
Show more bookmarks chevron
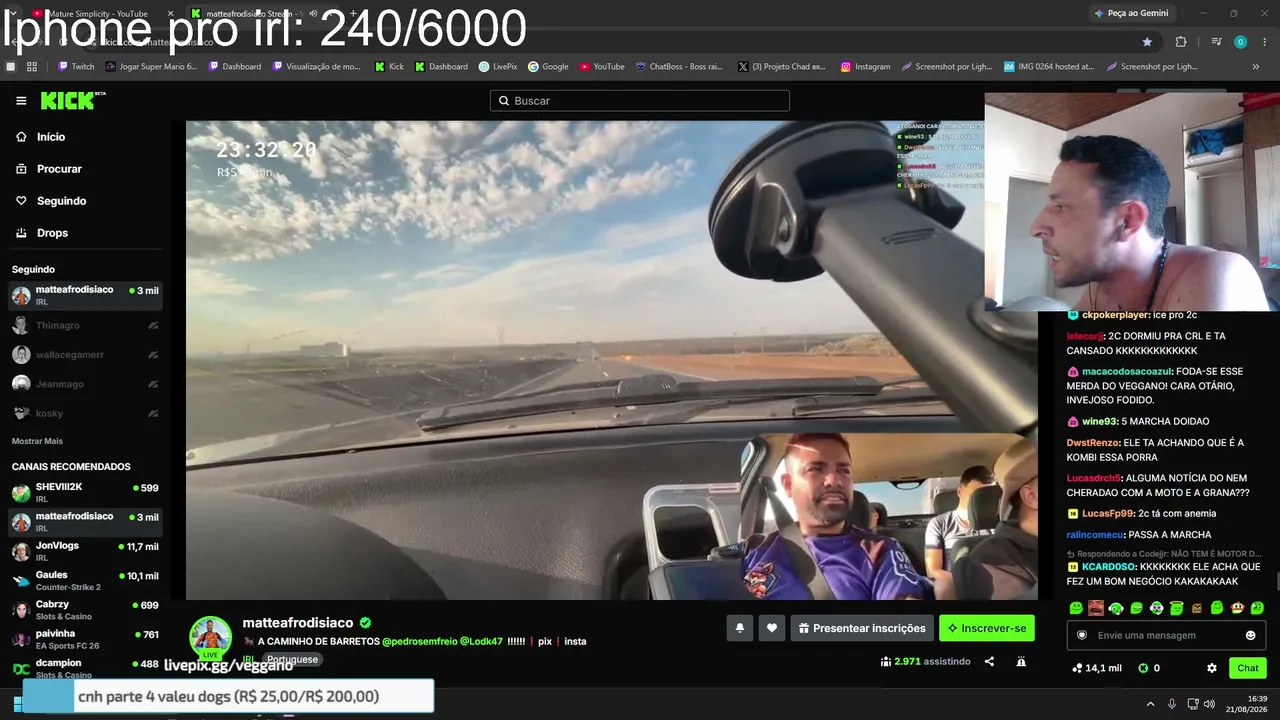coord(1256,67)
